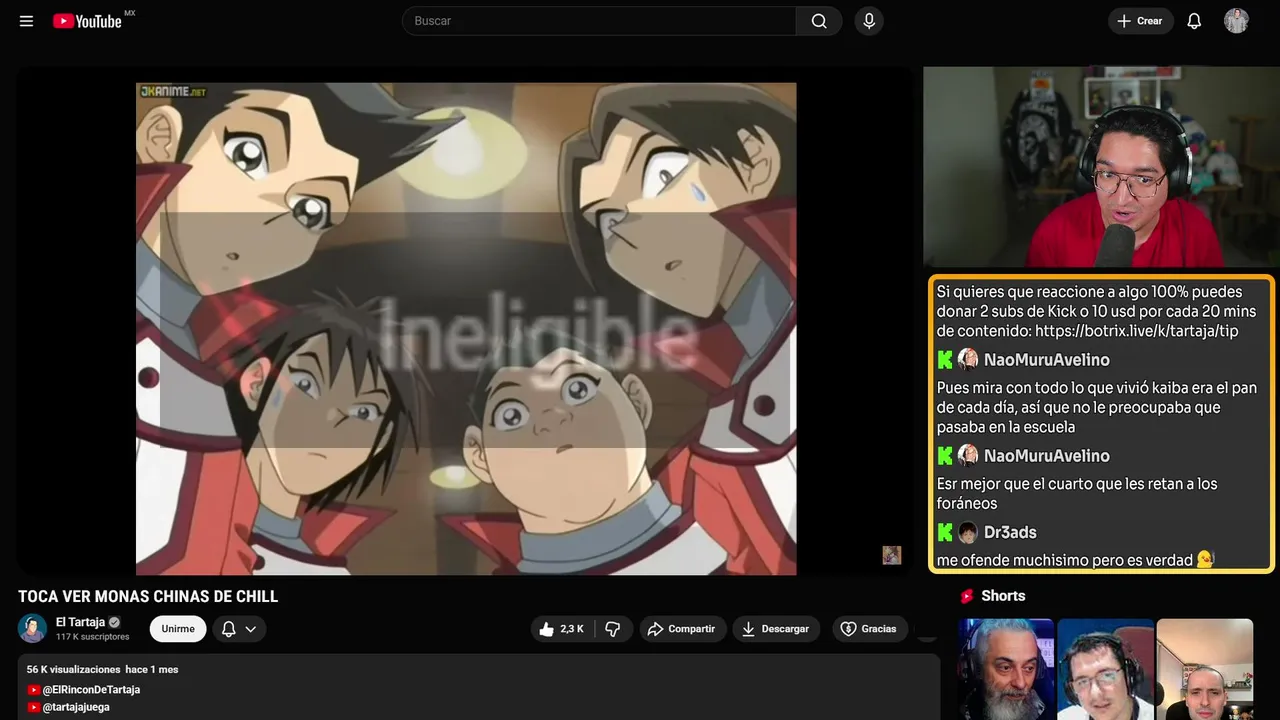Click the avatar next to Dr3ads
1280x720 pixels.
click(x=968, y=532)
